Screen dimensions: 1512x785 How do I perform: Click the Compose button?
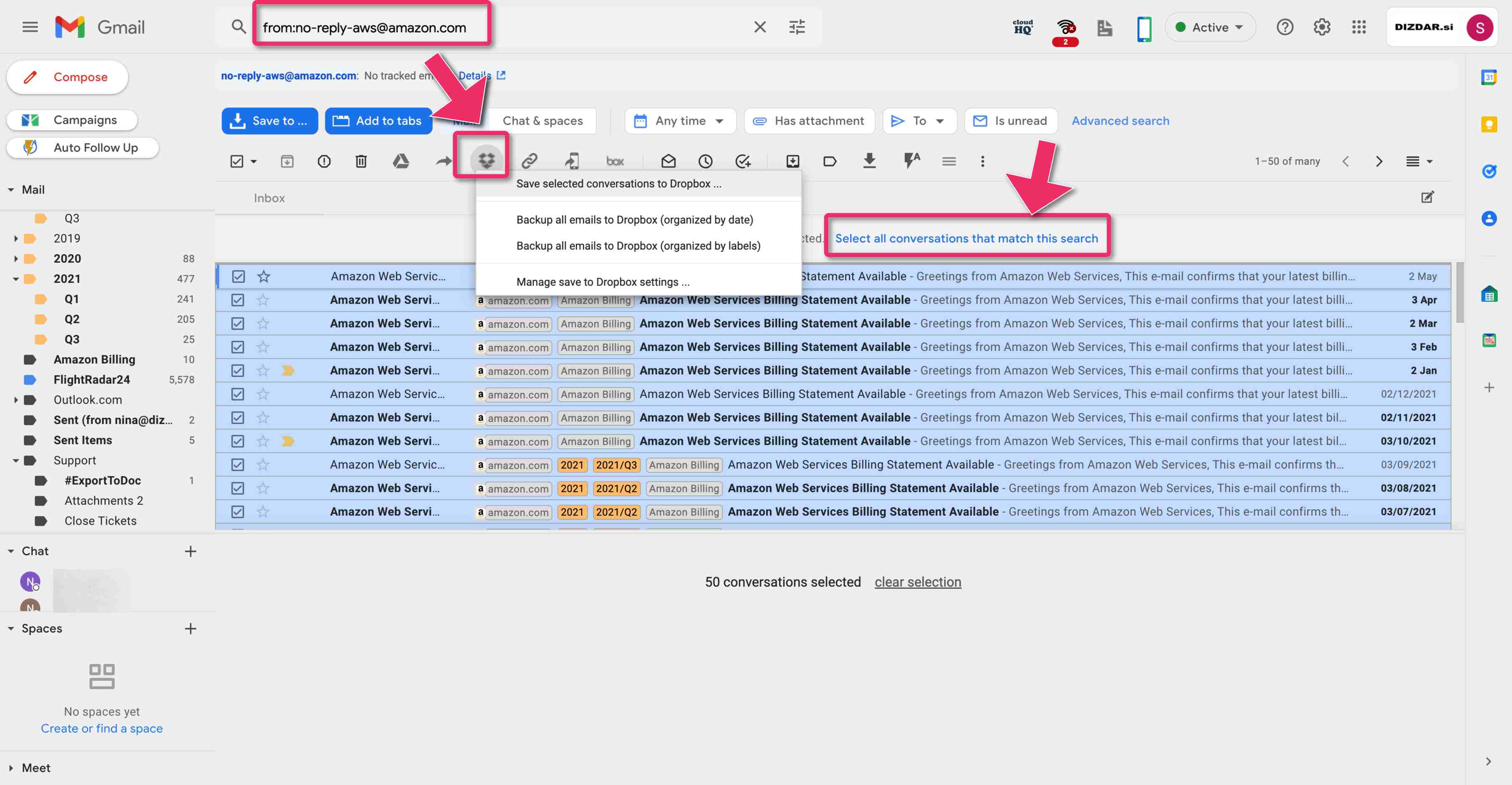pyautogui.click(x=68, y=77)
